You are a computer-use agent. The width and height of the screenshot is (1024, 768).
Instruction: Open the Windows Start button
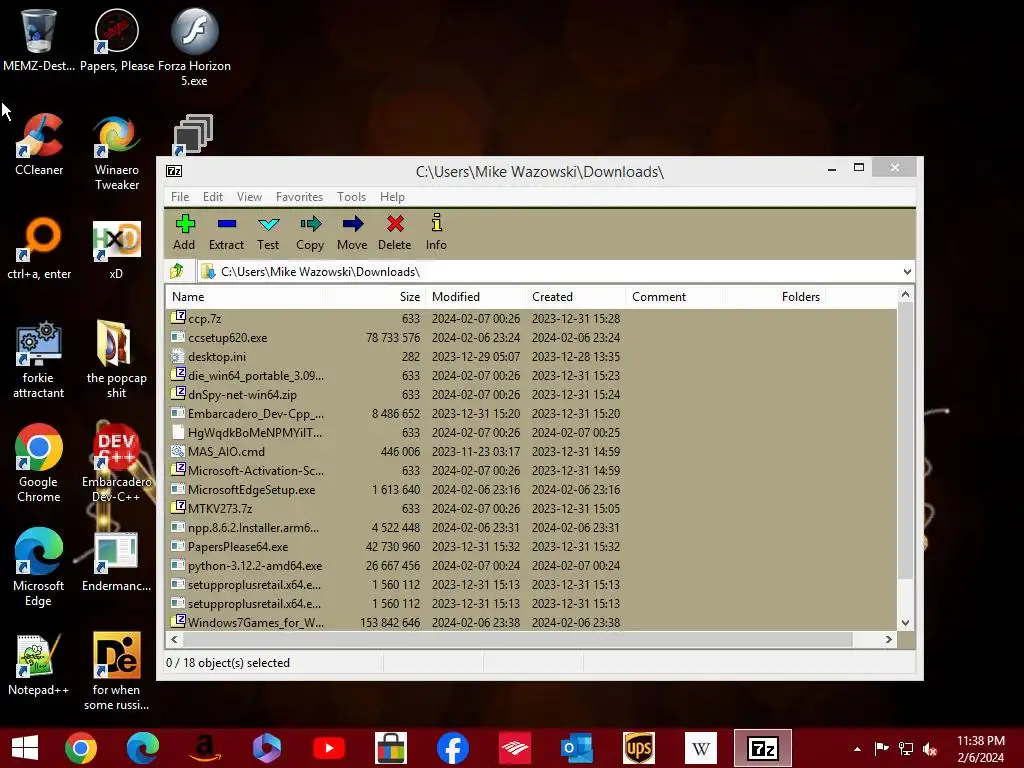(25, 748)
